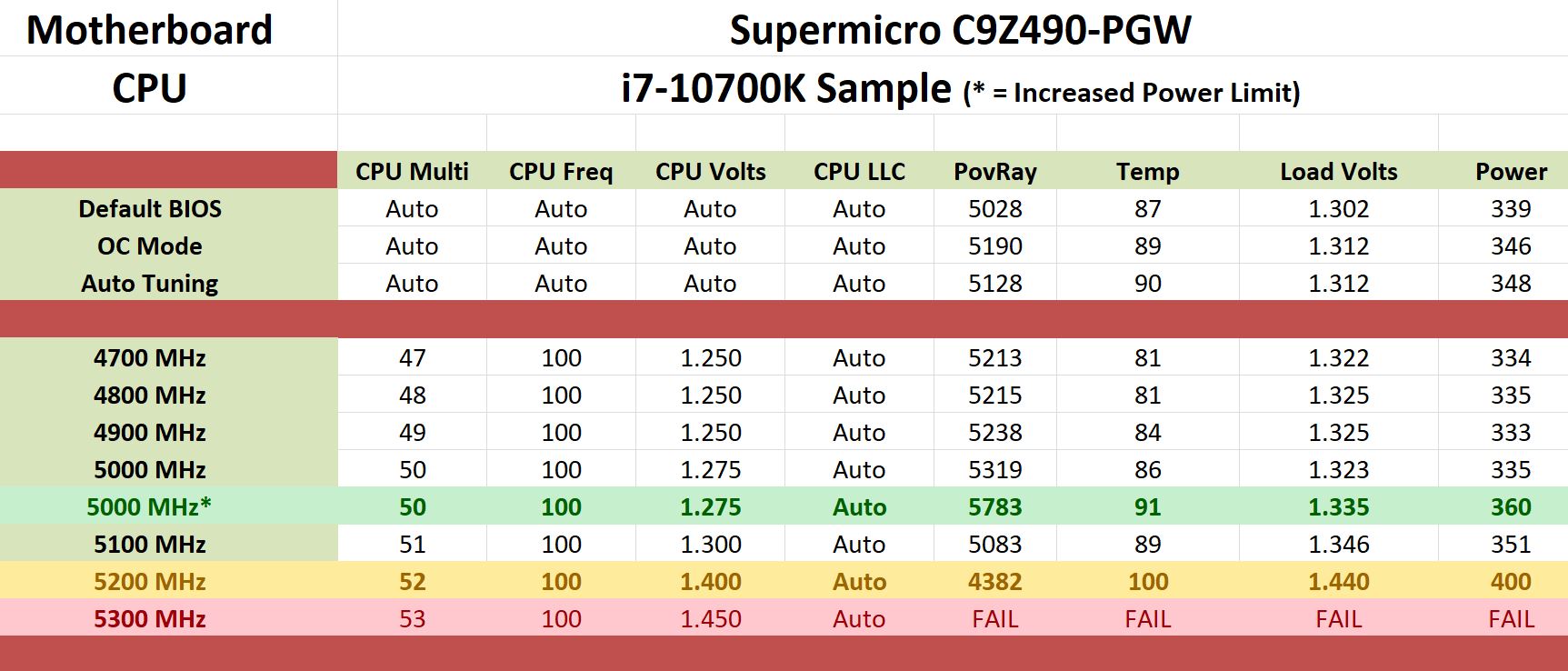Select the CPU LLC column header

pyautogui.click(x=859, y=171)
